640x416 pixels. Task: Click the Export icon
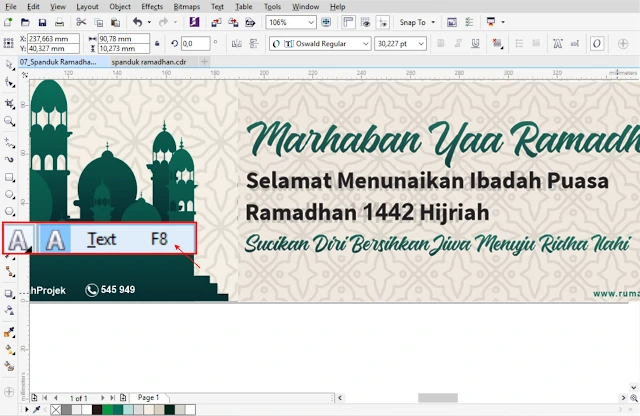click(x=233, y=22)
